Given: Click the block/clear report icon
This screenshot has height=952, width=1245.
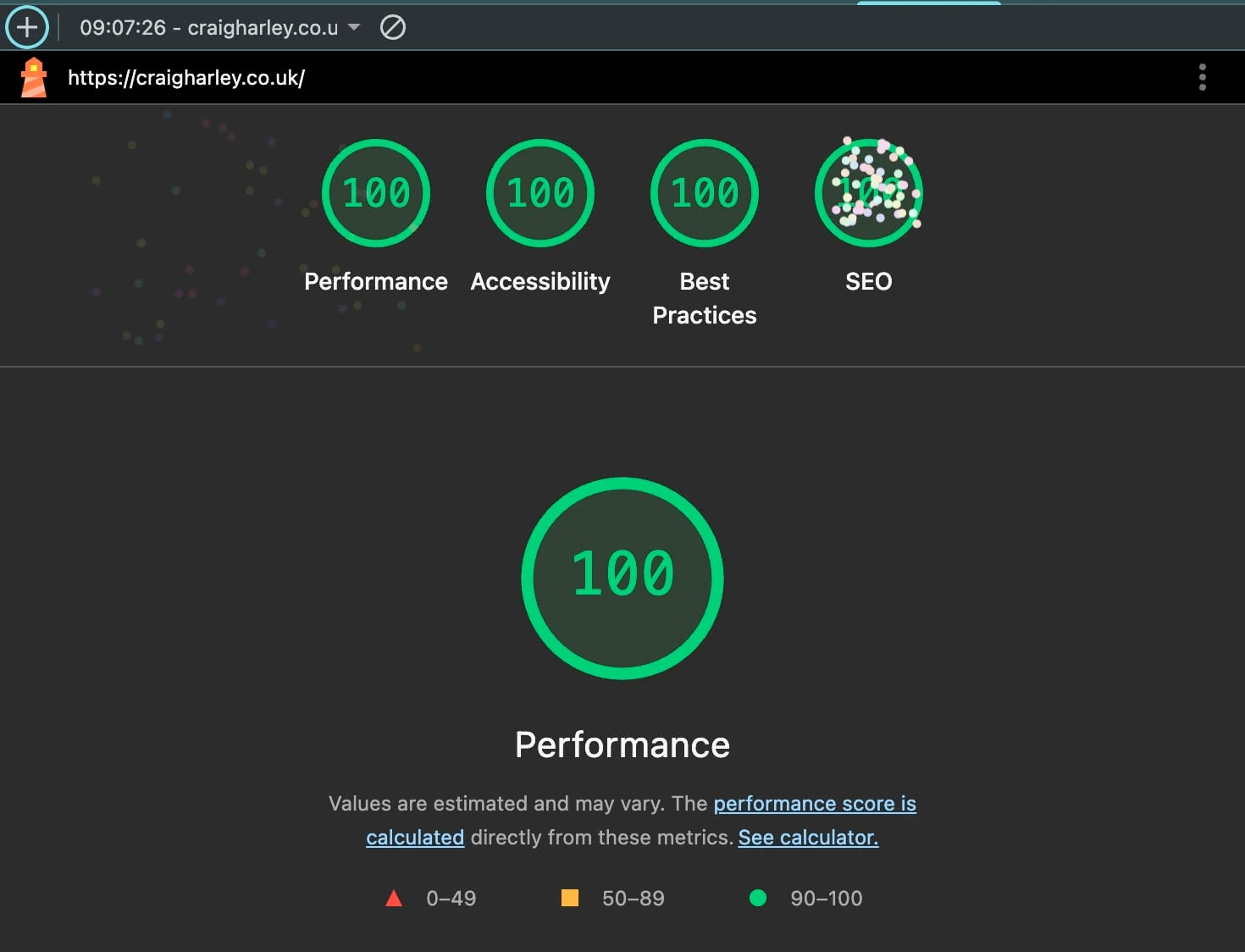Looking at the screenshot, I should point(392,27).
